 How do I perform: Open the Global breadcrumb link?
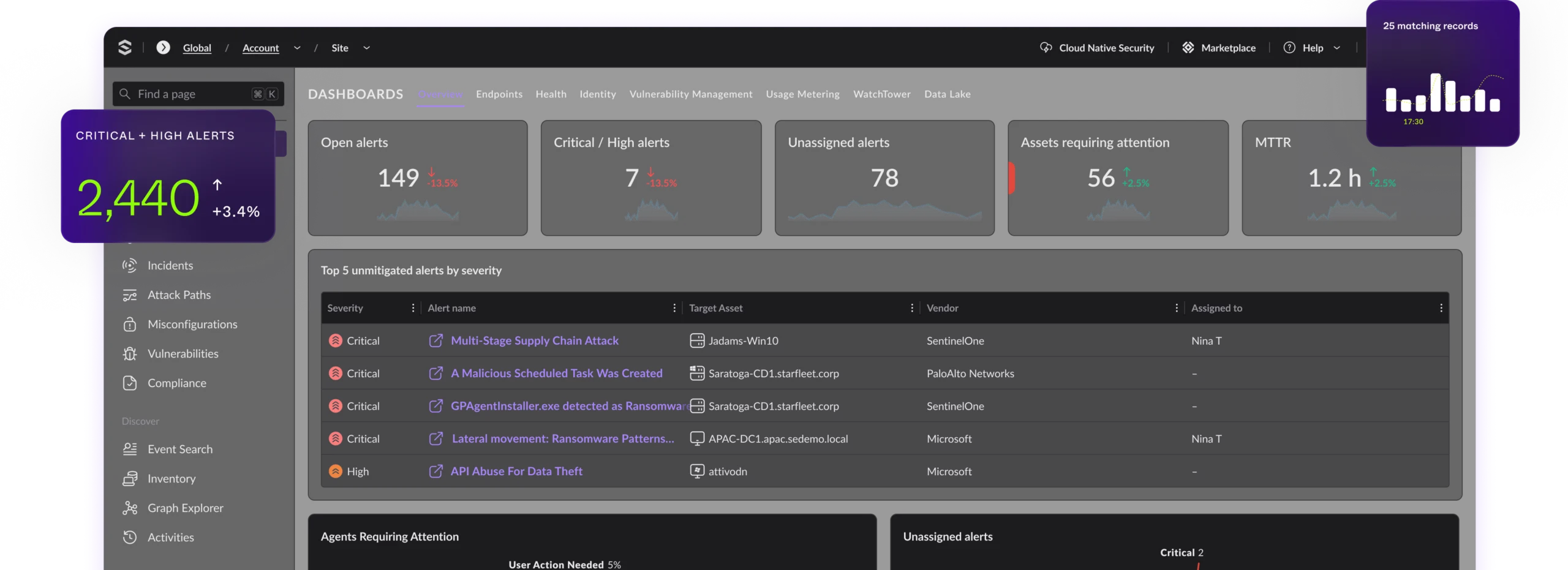[197, 48]
